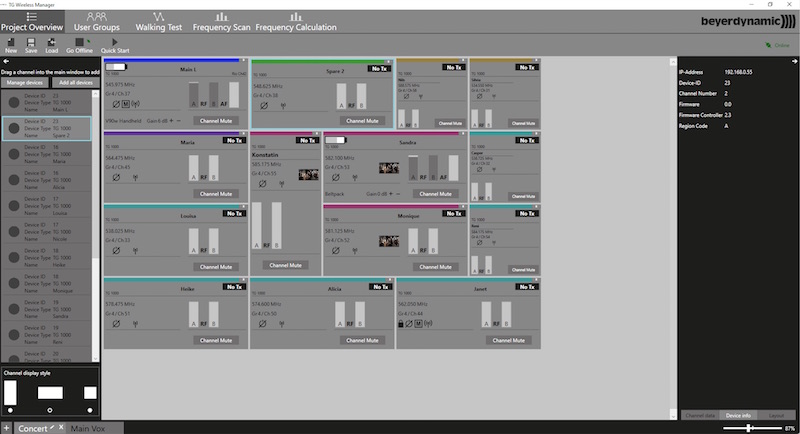Click the Save icon in toolbar
The width and height of the screenshot is (800, 434).
point(31,41)
